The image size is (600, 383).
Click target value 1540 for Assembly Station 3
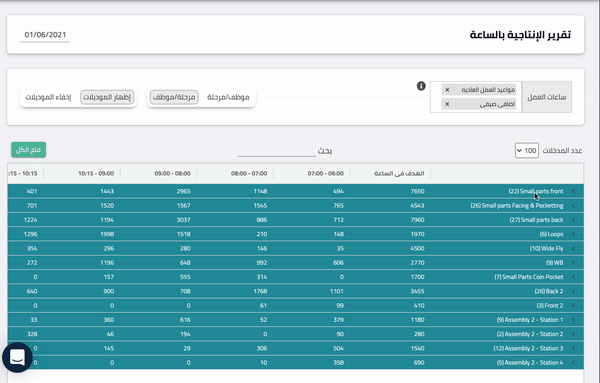click(x=417, y=348)
